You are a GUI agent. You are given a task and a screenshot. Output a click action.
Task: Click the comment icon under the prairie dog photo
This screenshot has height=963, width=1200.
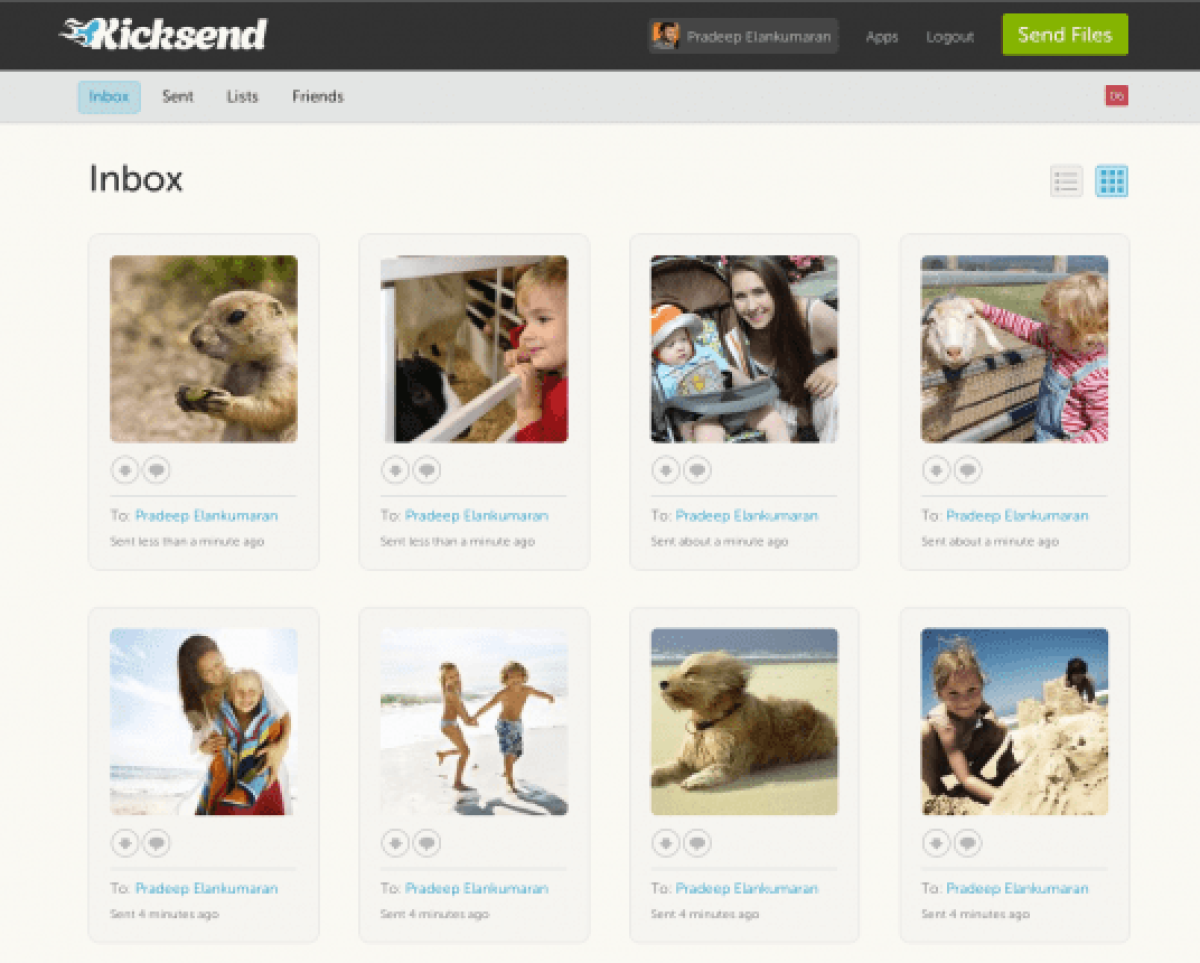click(156, 470)
